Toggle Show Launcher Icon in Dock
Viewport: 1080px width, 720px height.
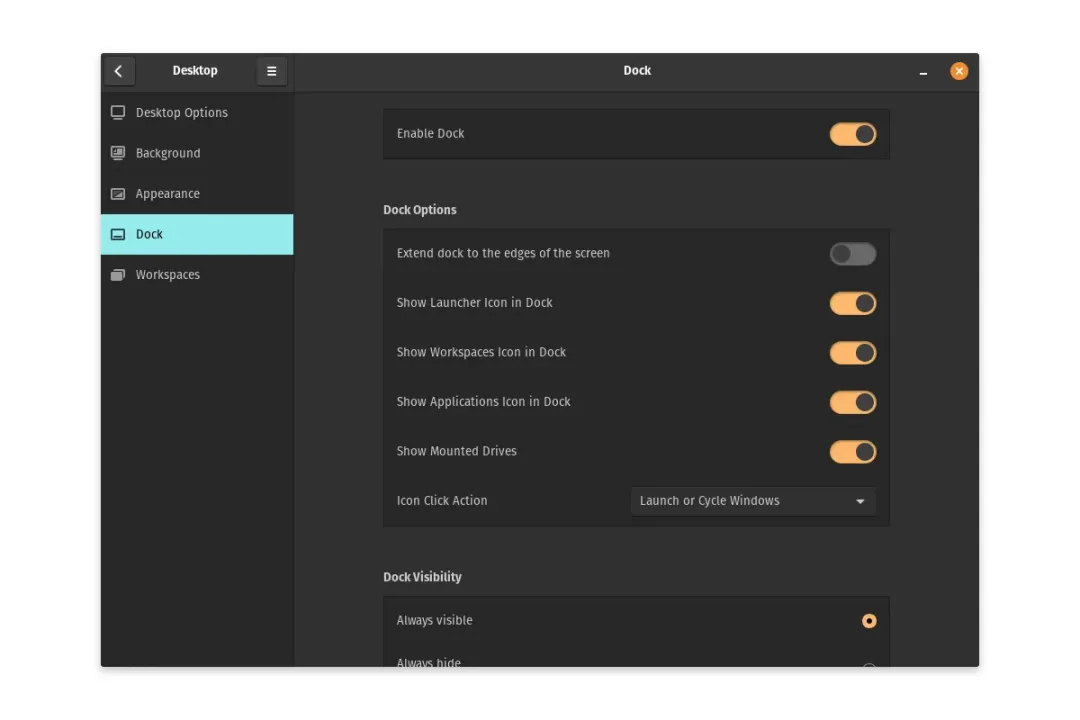click(x=853, y=303)
